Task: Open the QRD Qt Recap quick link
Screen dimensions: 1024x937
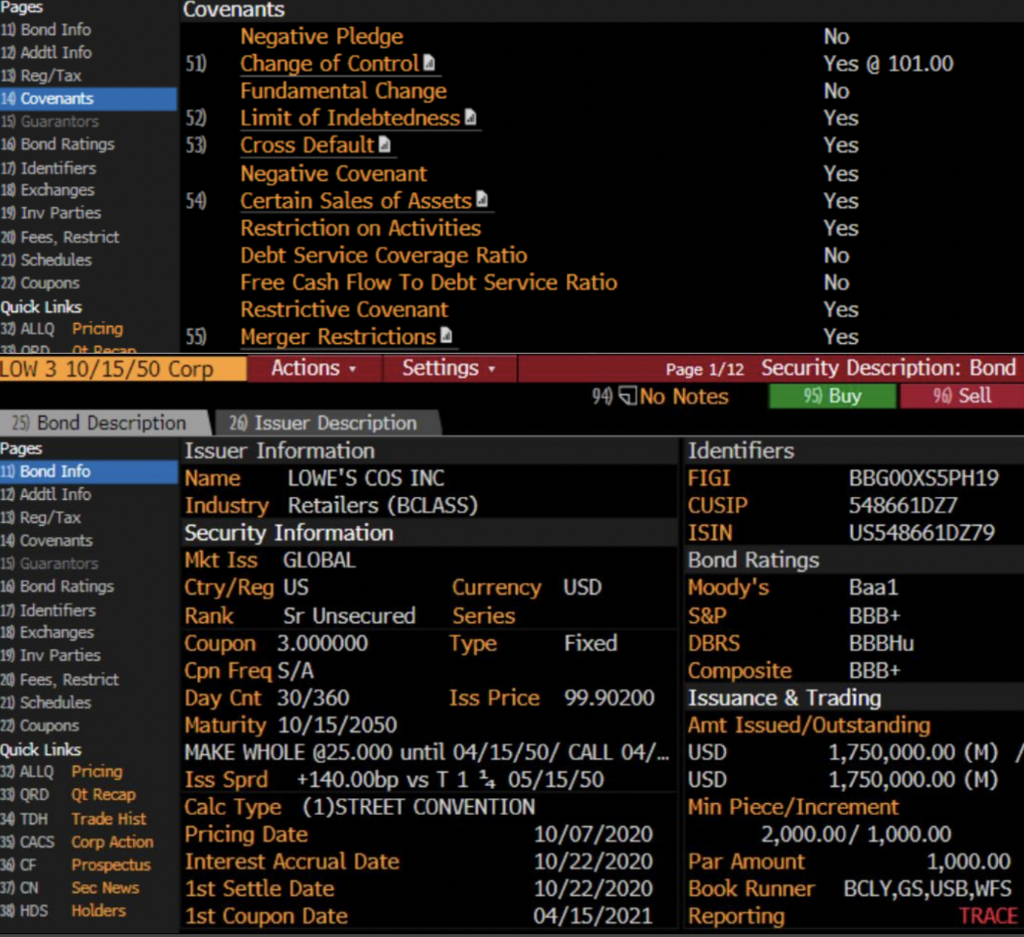Action: click(x=69, y=795)
